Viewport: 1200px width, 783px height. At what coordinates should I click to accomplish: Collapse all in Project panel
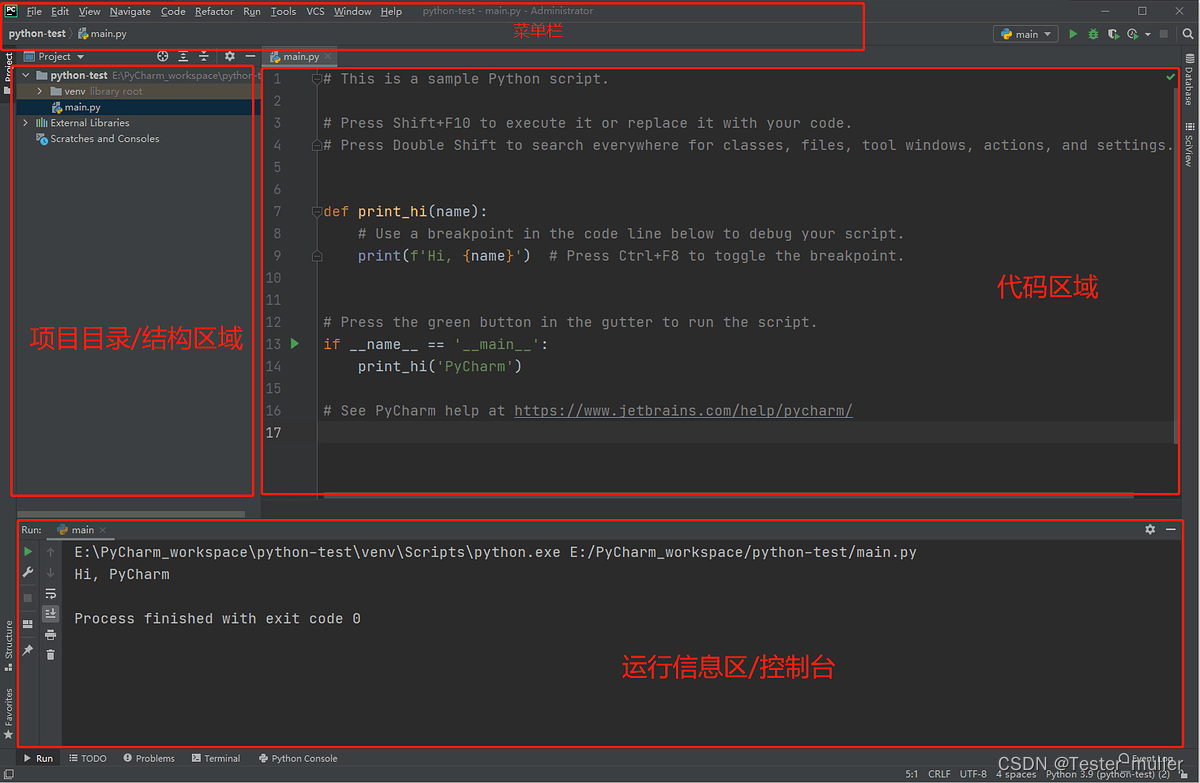click(204, 57)
